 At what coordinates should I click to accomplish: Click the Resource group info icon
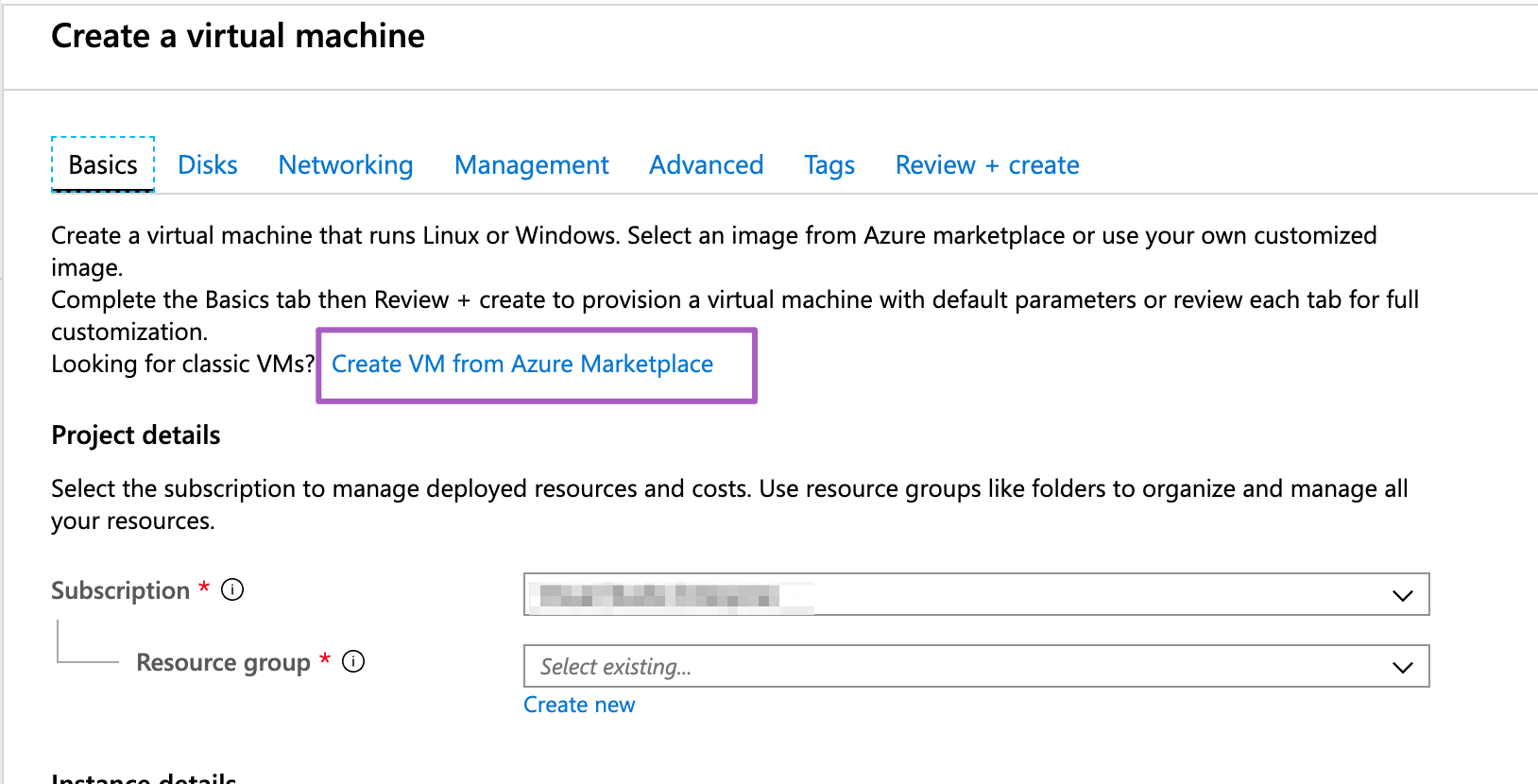353,662
